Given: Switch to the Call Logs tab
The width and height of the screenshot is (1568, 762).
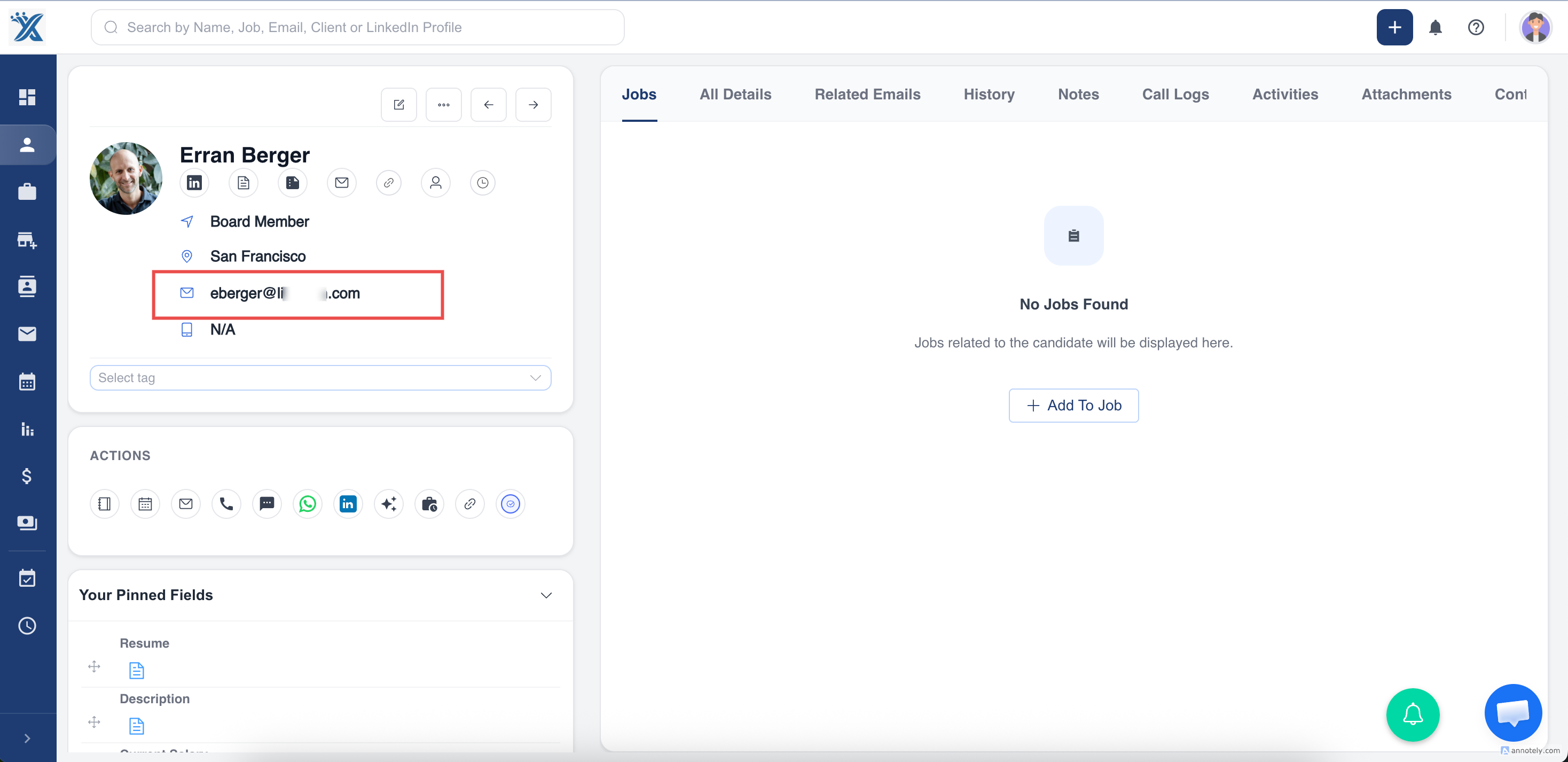Looking at the screenshot, I should click(x=1175, y=95).
